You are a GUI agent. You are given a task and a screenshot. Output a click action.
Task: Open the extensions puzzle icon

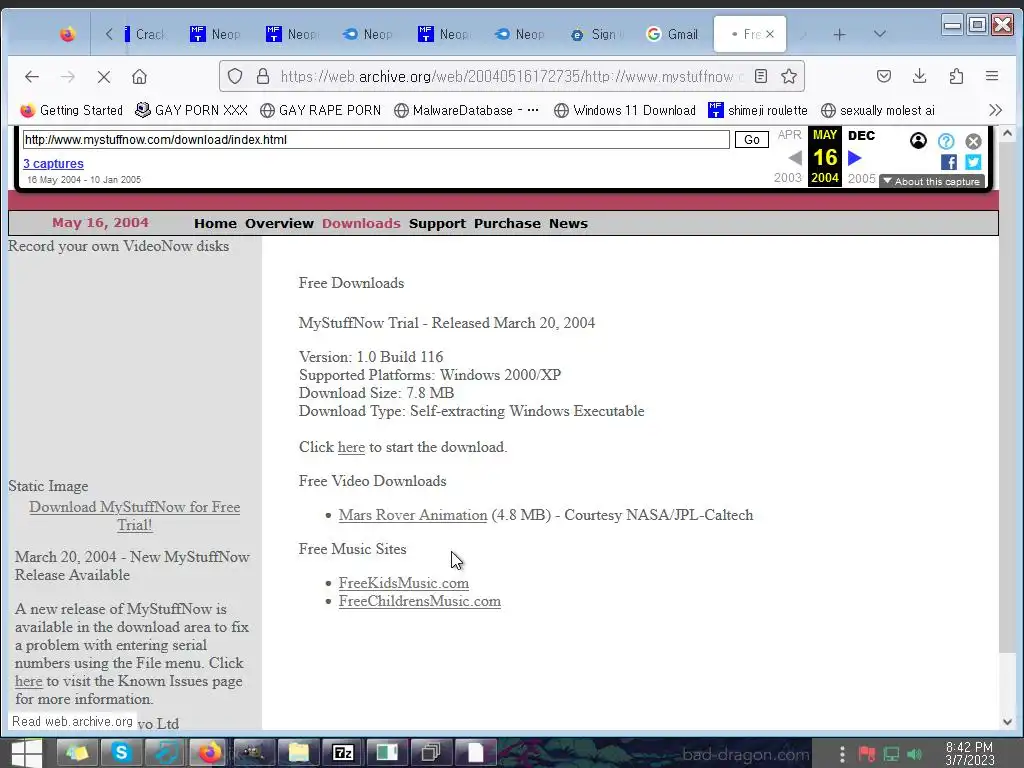(x=956, y=76)
